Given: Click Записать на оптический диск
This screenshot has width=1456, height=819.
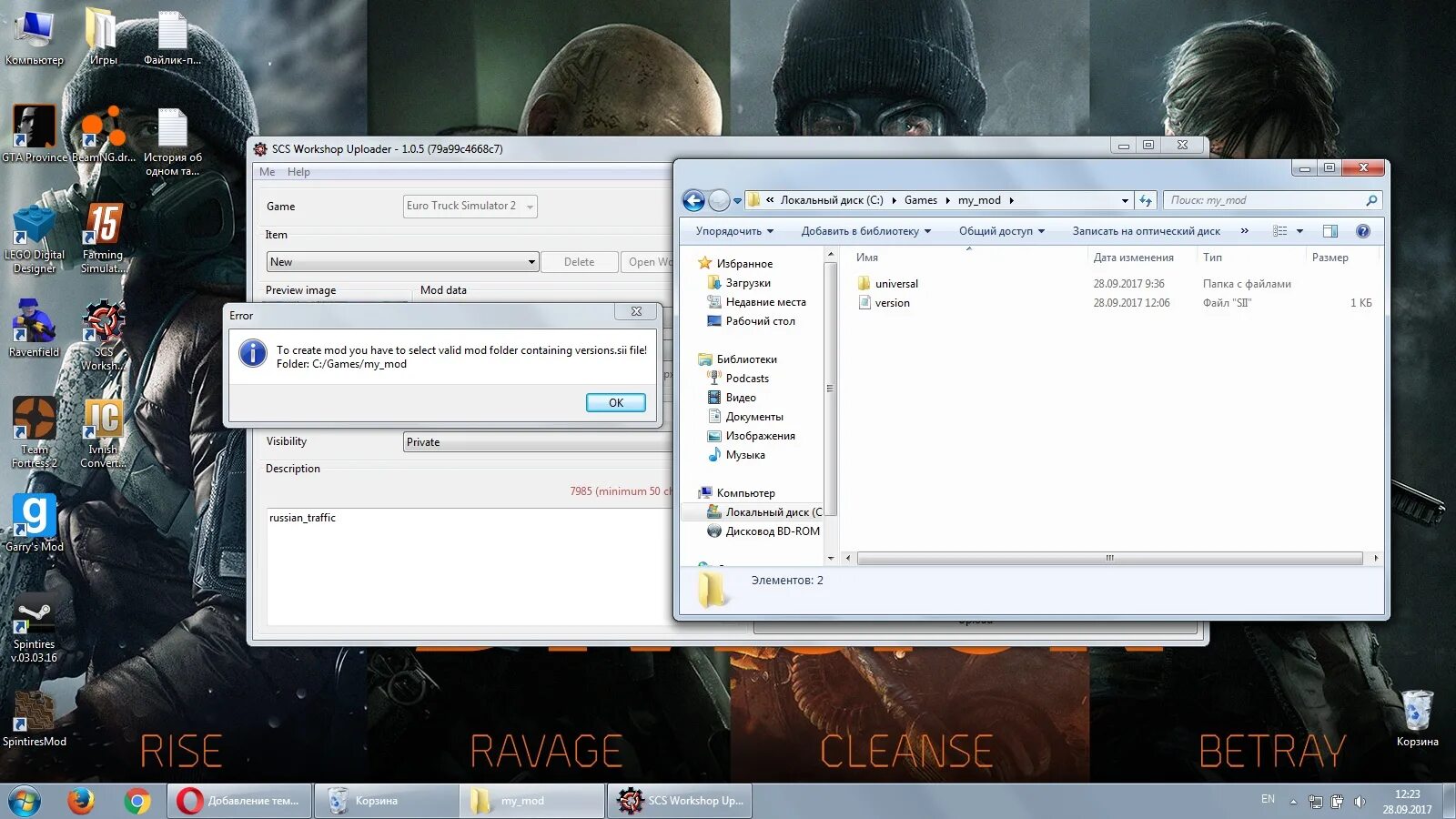Looking at the screenshot, I should pyautogui.click(x=1146, y=231).
